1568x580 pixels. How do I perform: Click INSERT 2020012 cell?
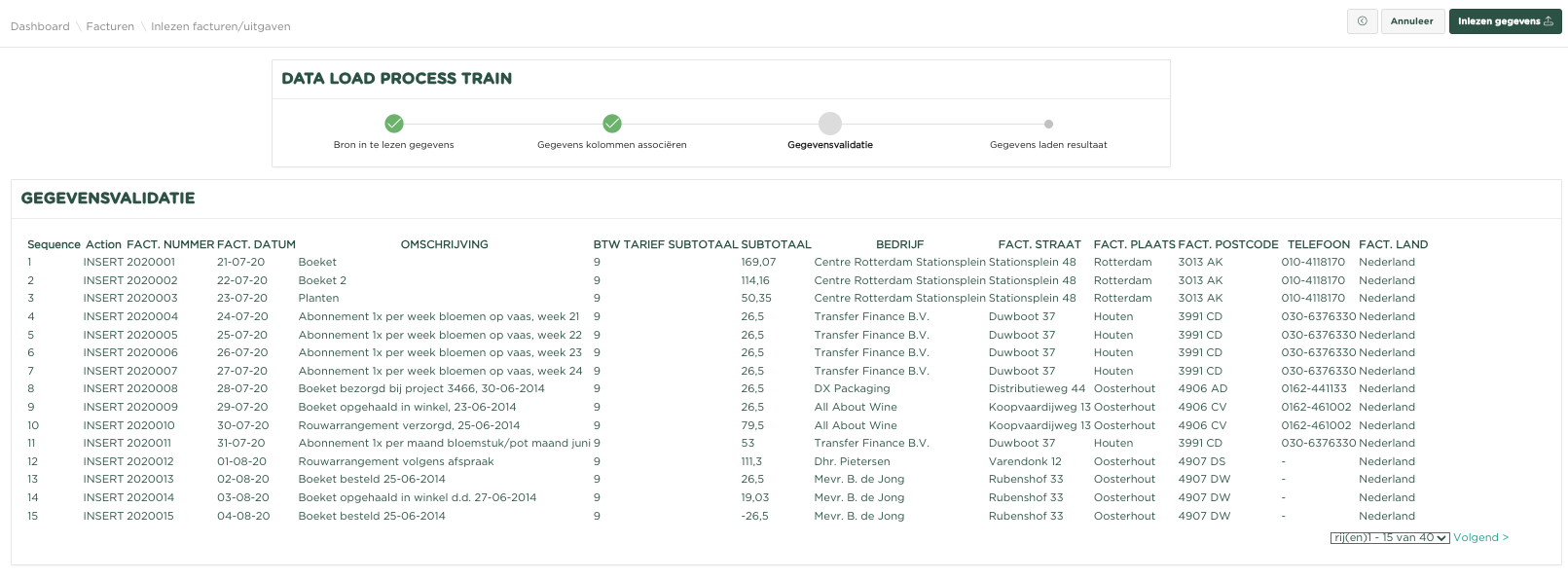pos(128,461)
